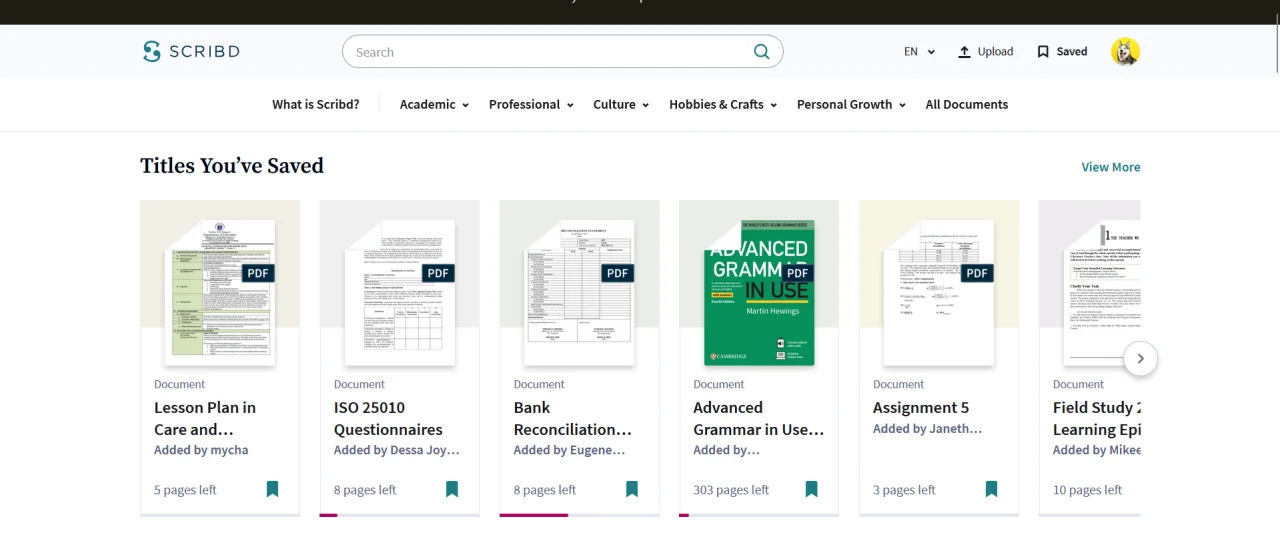Image resolution: width=1280 pixels, height=553 pixels.
Task: Click reading progress bar of Advanced Grammar
Action: [759, 515]
